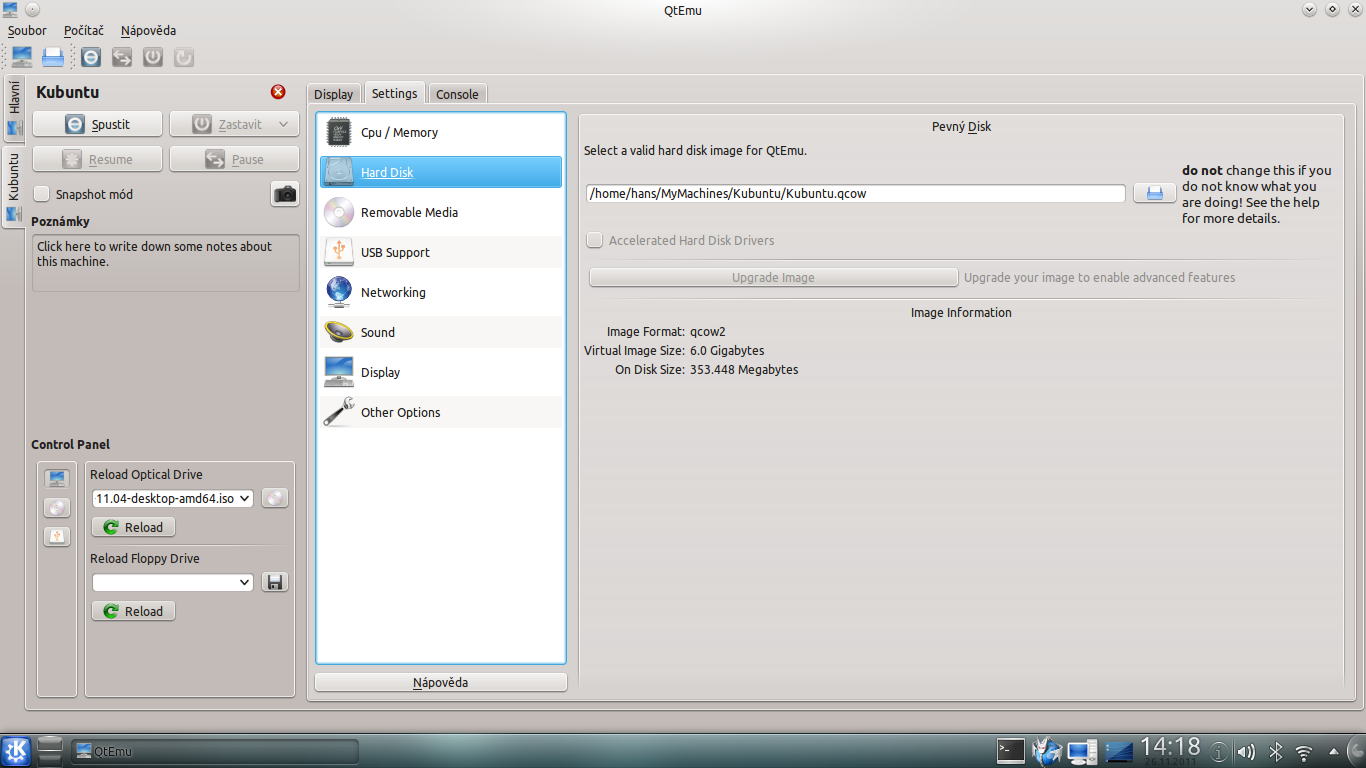The width and height of the screenshot is (1366, 768).
Task: Click the Nápověda button below the settings list
Action: pos(441,682)
